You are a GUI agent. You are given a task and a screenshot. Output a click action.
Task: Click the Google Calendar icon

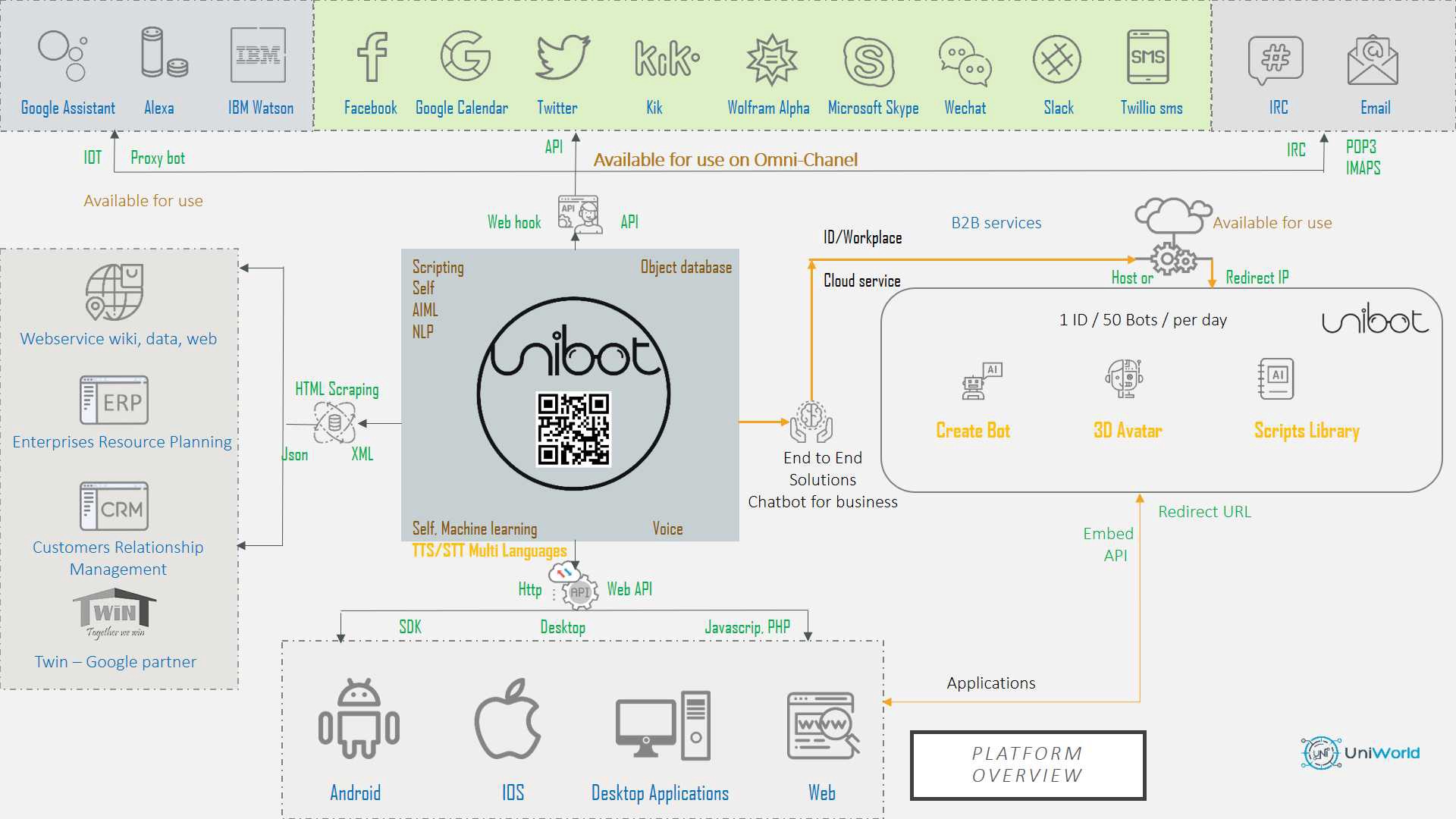click(466, 55)
